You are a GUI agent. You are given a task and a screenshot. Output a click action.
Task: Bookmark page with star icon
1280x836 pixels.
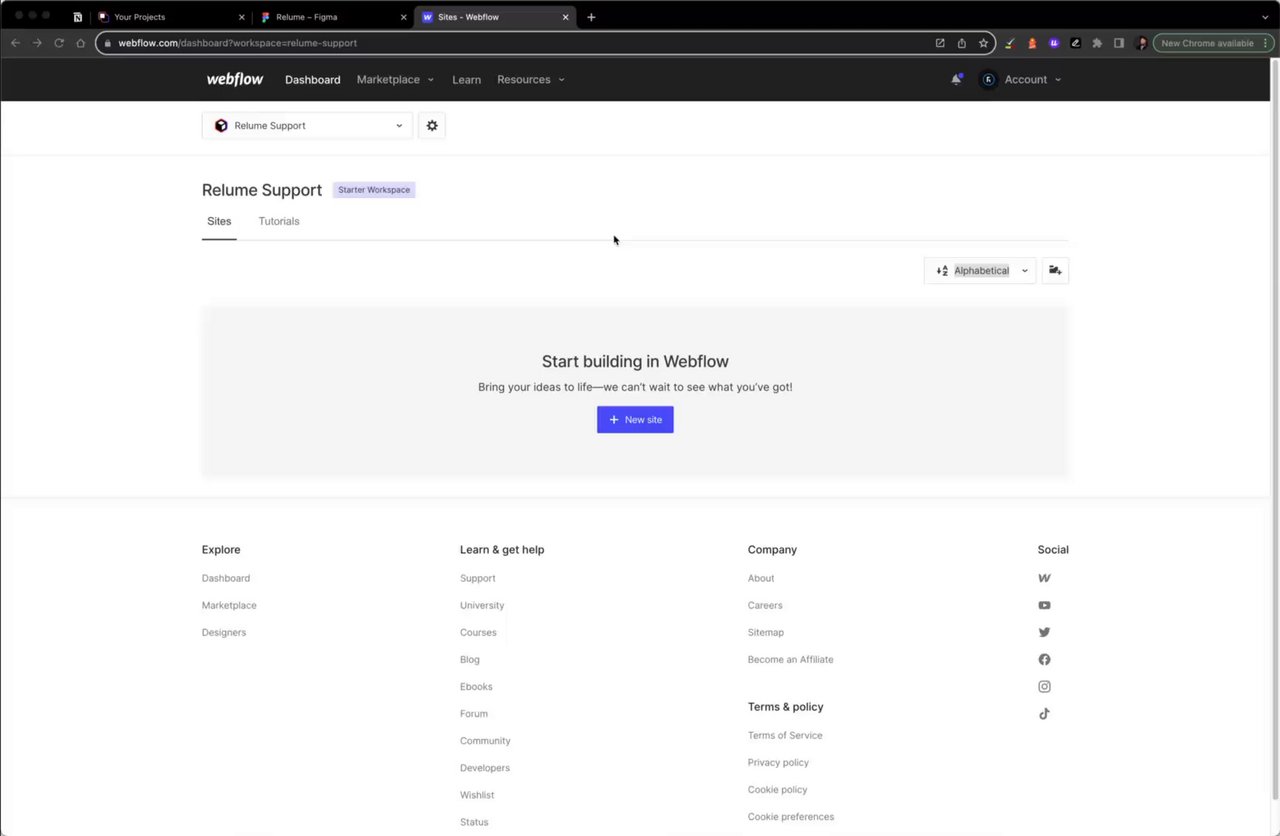(984, 43)
